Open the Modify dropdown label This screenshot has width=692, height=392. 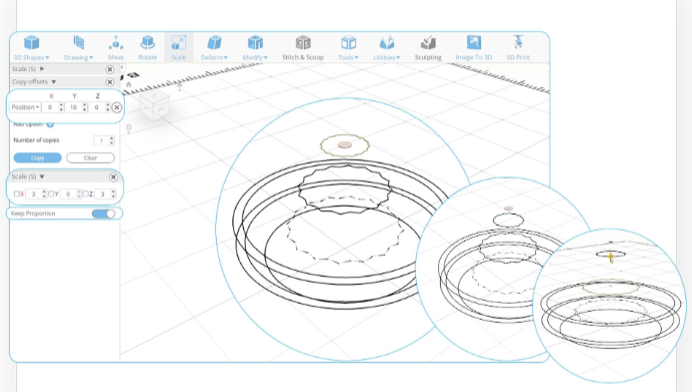[255, 57]
